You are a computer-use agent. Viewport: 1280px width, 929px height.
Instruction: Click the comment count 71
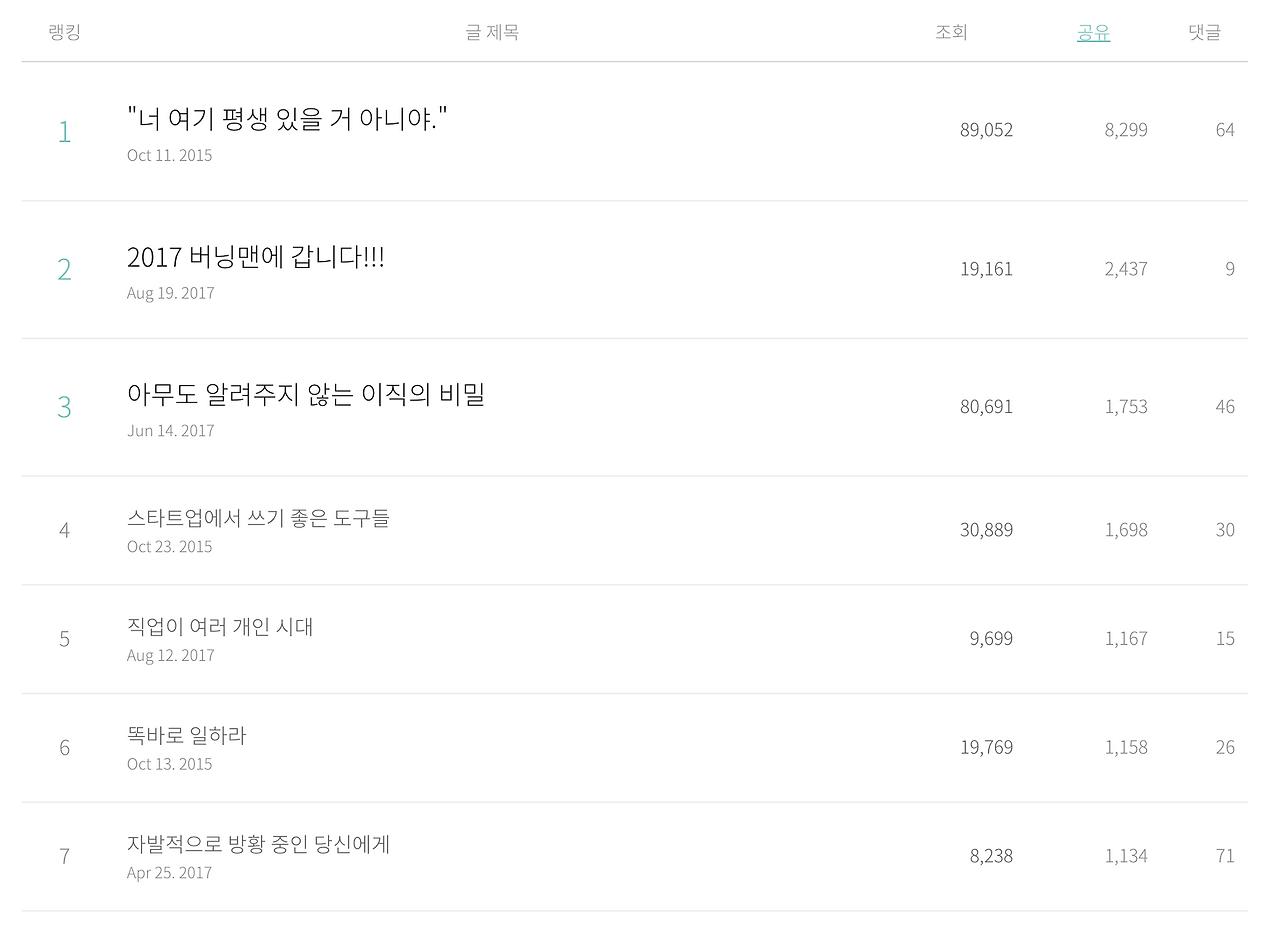pyautogui.click(x=1225, y=856)
